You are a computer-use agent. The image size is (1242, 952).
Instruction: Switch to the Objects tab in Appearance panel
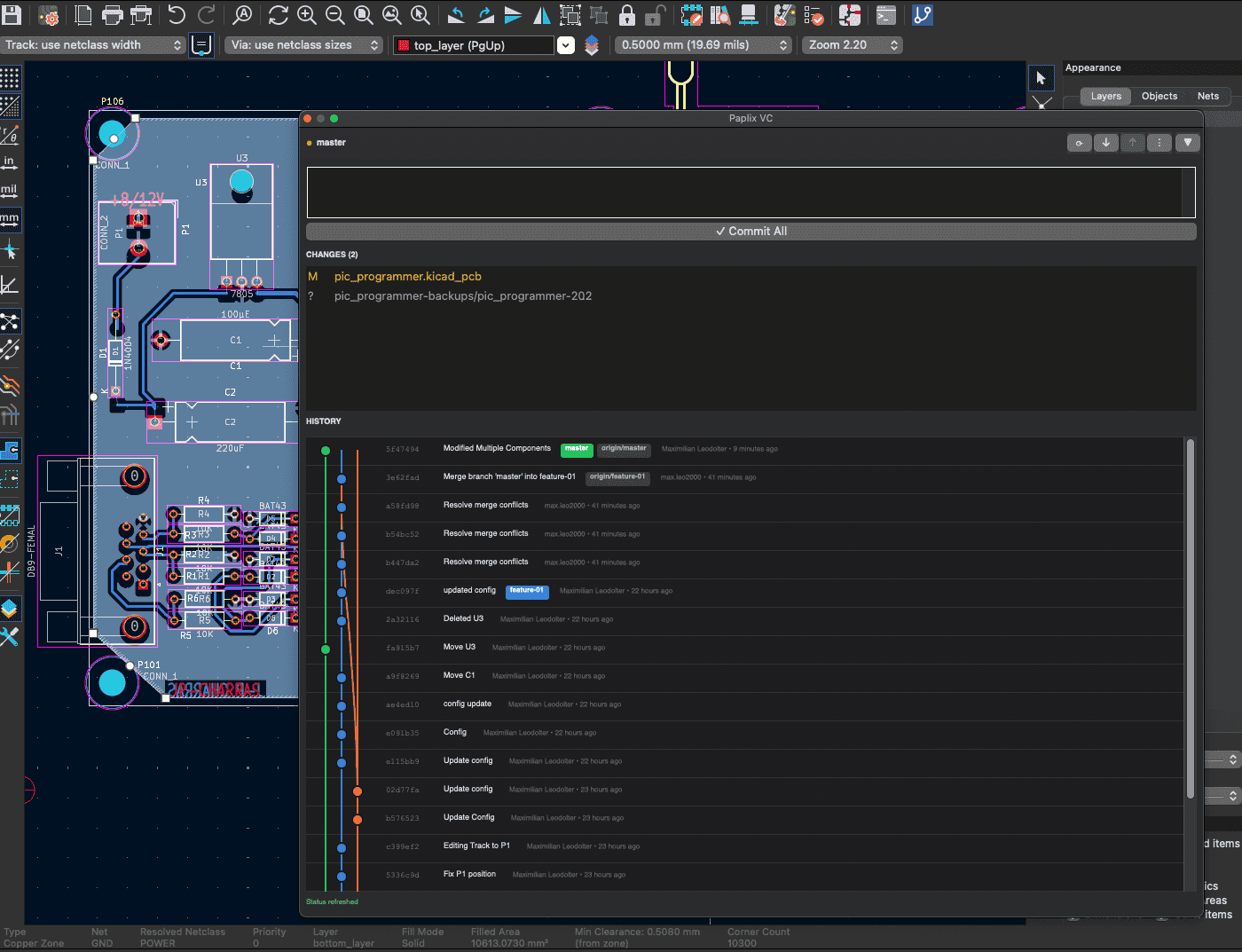tap(1159, 96)
